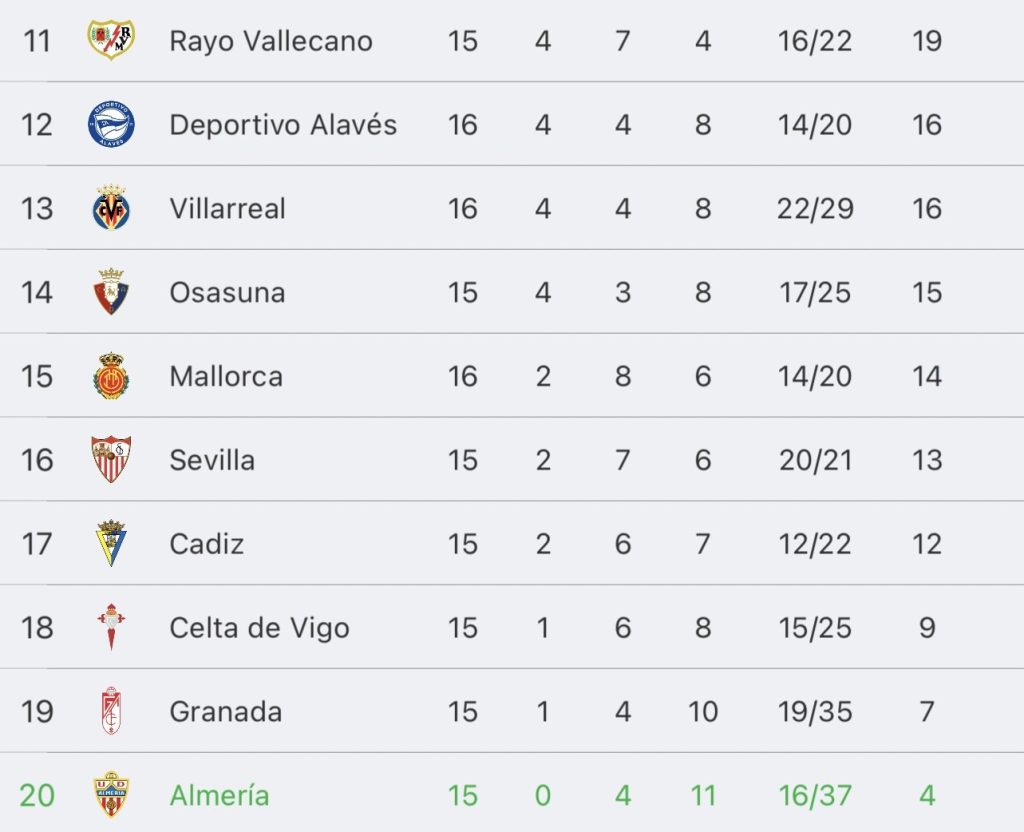1024x832 pixels.
Task: Tap the Sevilla club crest
Action: click(111, 459)
